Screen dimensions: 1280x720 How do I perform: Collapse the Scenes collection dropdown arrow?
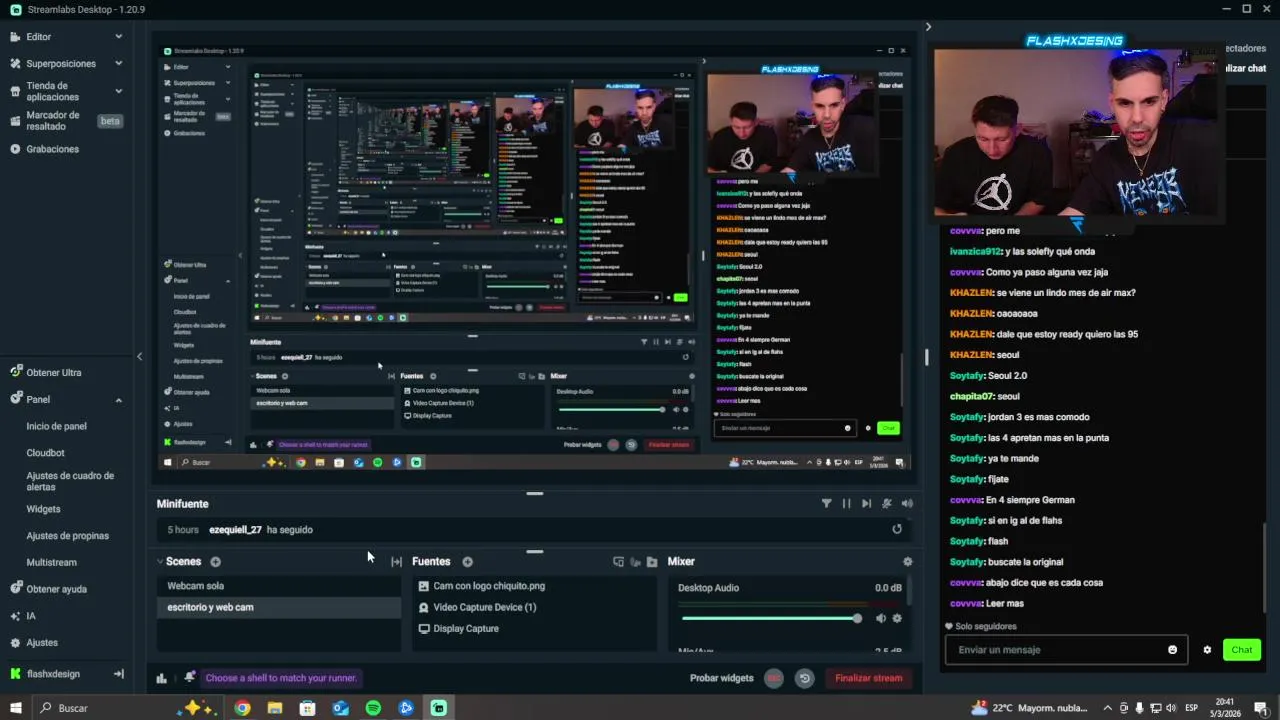(160, 562)
